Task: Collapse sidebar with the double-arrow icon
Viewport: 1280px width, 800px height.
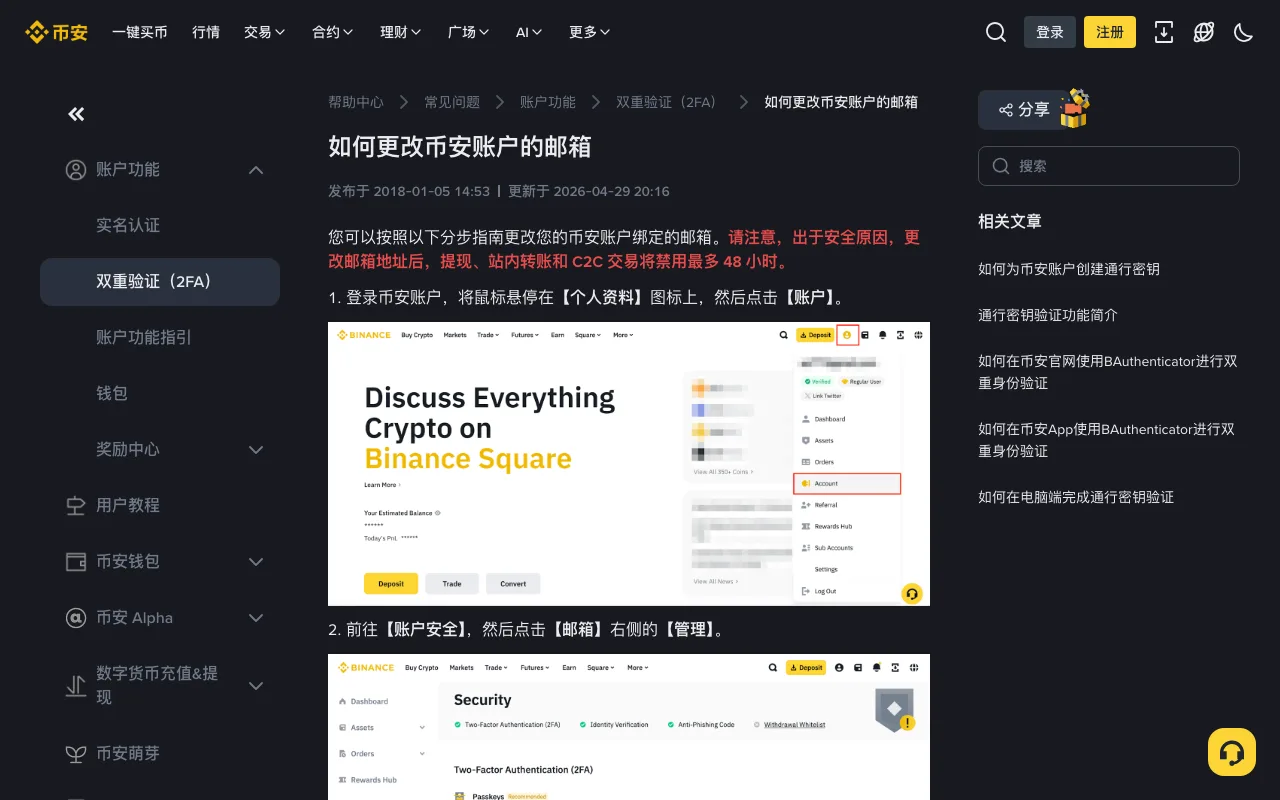Action: [76, 114]
